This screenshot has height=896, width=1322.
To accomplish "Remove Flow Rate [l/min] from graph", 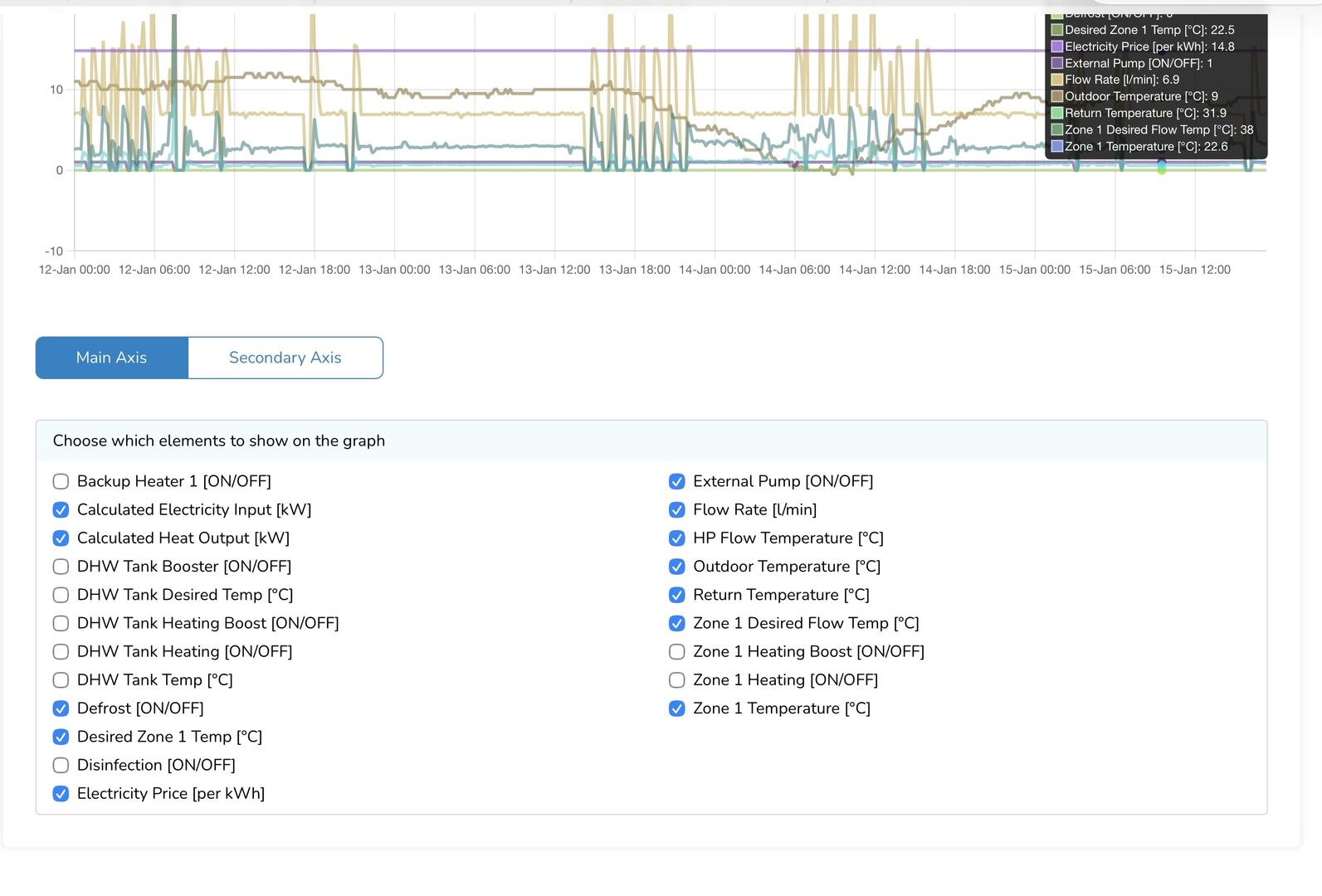I will click(677, 509).
